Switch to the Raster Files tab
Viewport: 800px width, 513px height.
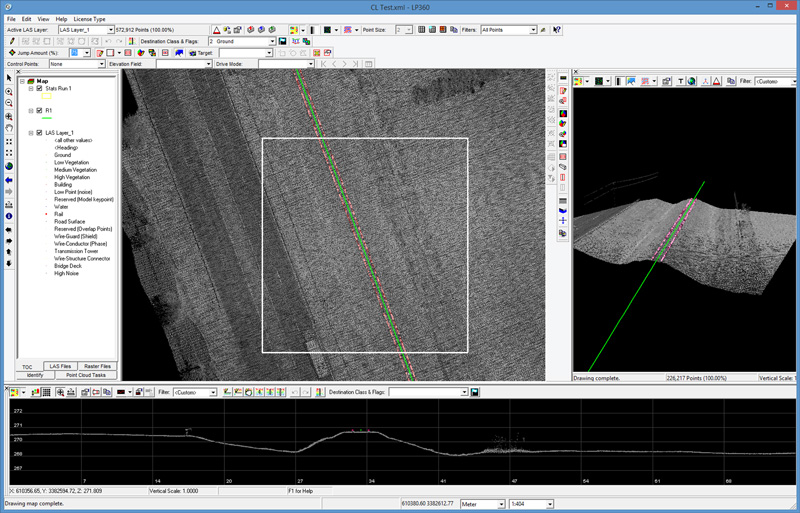97,366
